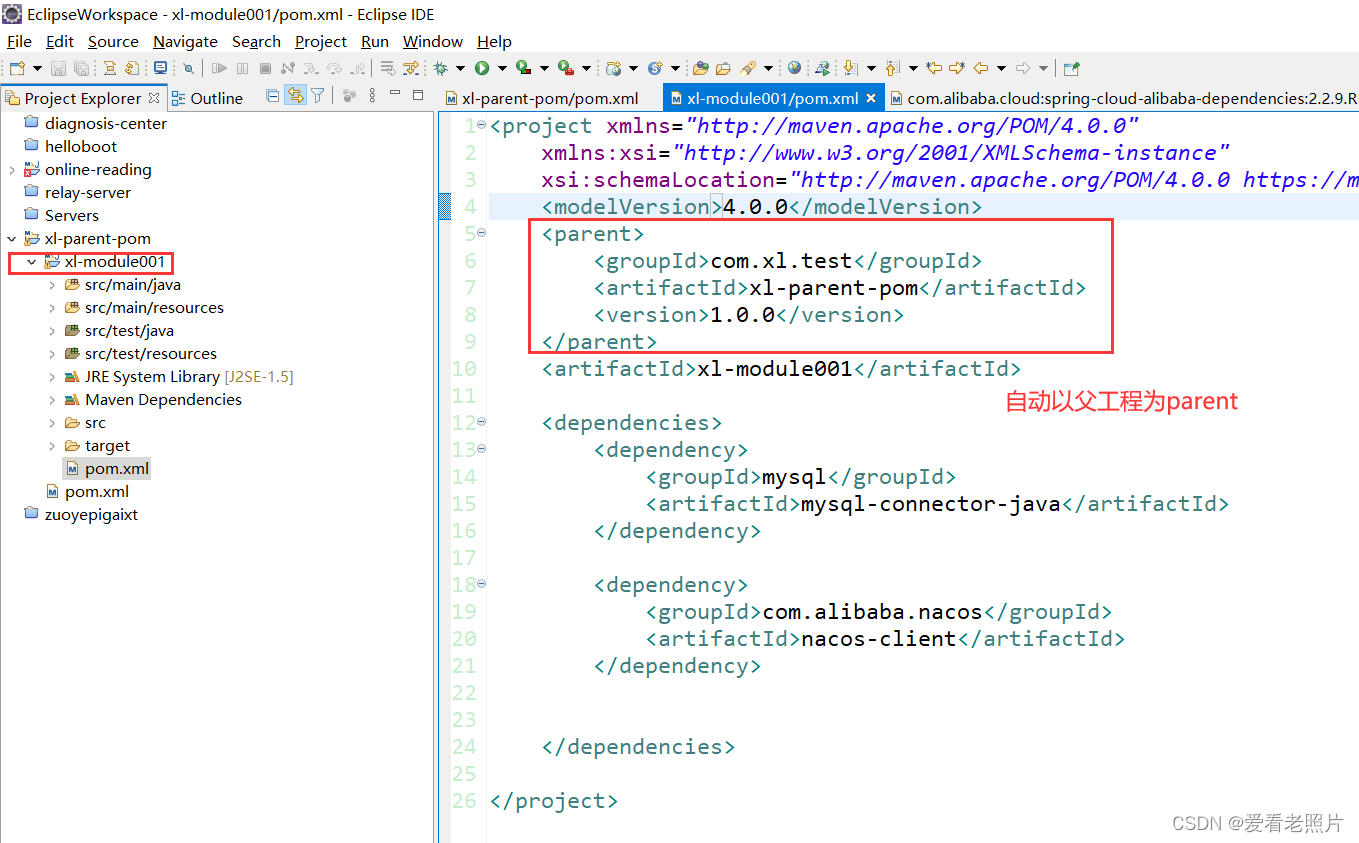Open the Project menu
Viewport: 1359px width, 843px height.
coord(321,41)
